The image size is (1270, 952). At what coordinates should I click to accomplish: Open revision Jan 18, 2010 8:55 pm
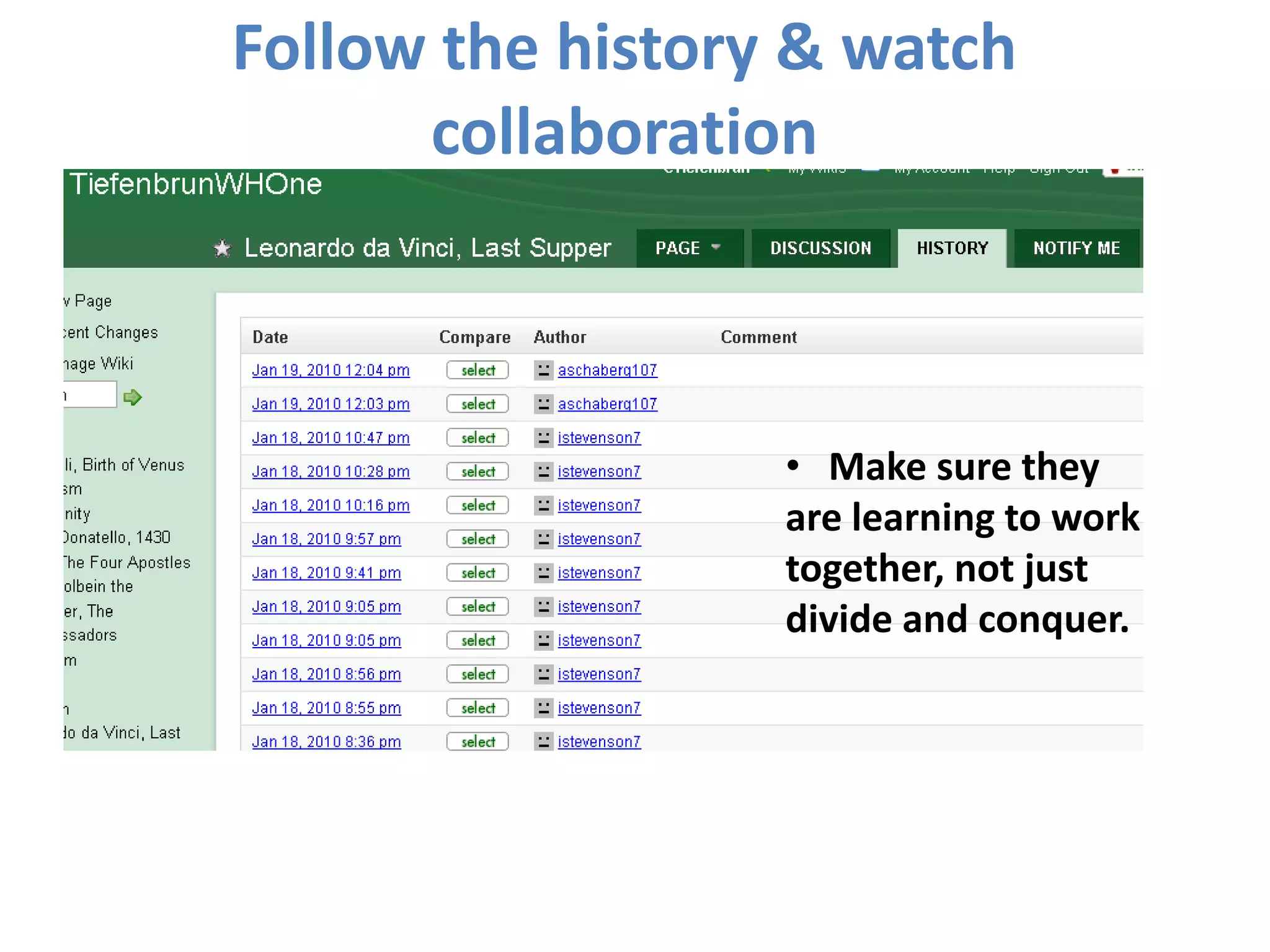coord(326,708)
